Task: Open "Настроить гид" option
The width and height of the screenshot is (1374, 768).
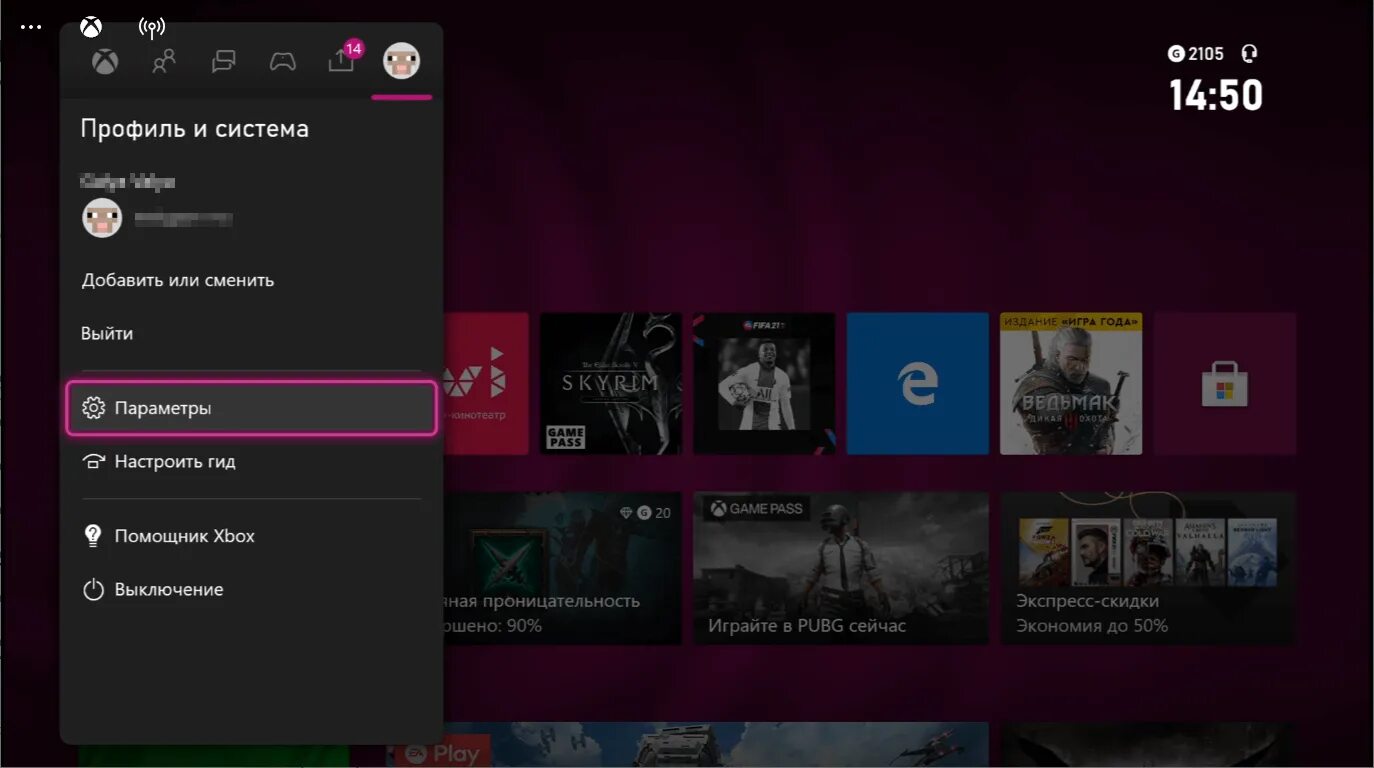Action: (x=252, y=462)
